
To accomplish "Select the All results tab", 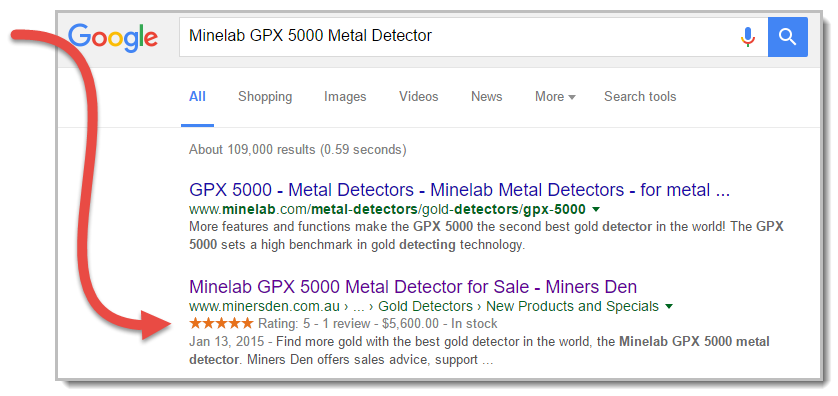I will (x=197, y=97).
